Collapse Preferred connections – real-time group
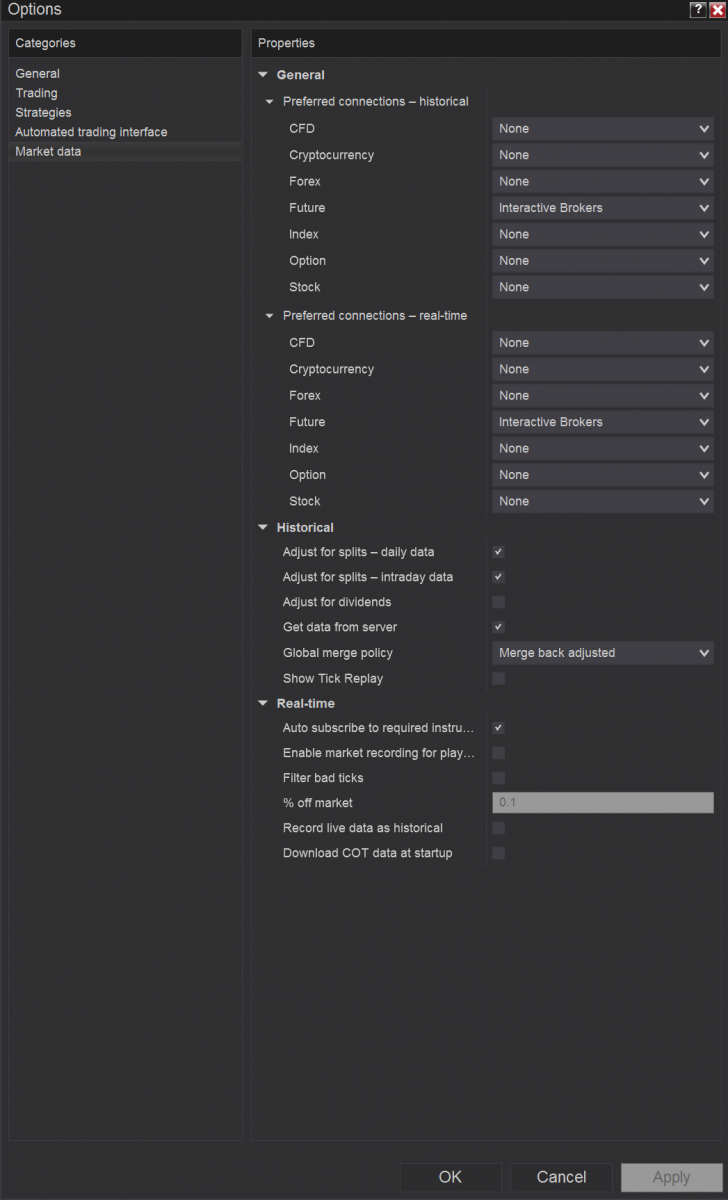Image resolution: width=728 pixels, height=1200 pixels. click(270, 316)
